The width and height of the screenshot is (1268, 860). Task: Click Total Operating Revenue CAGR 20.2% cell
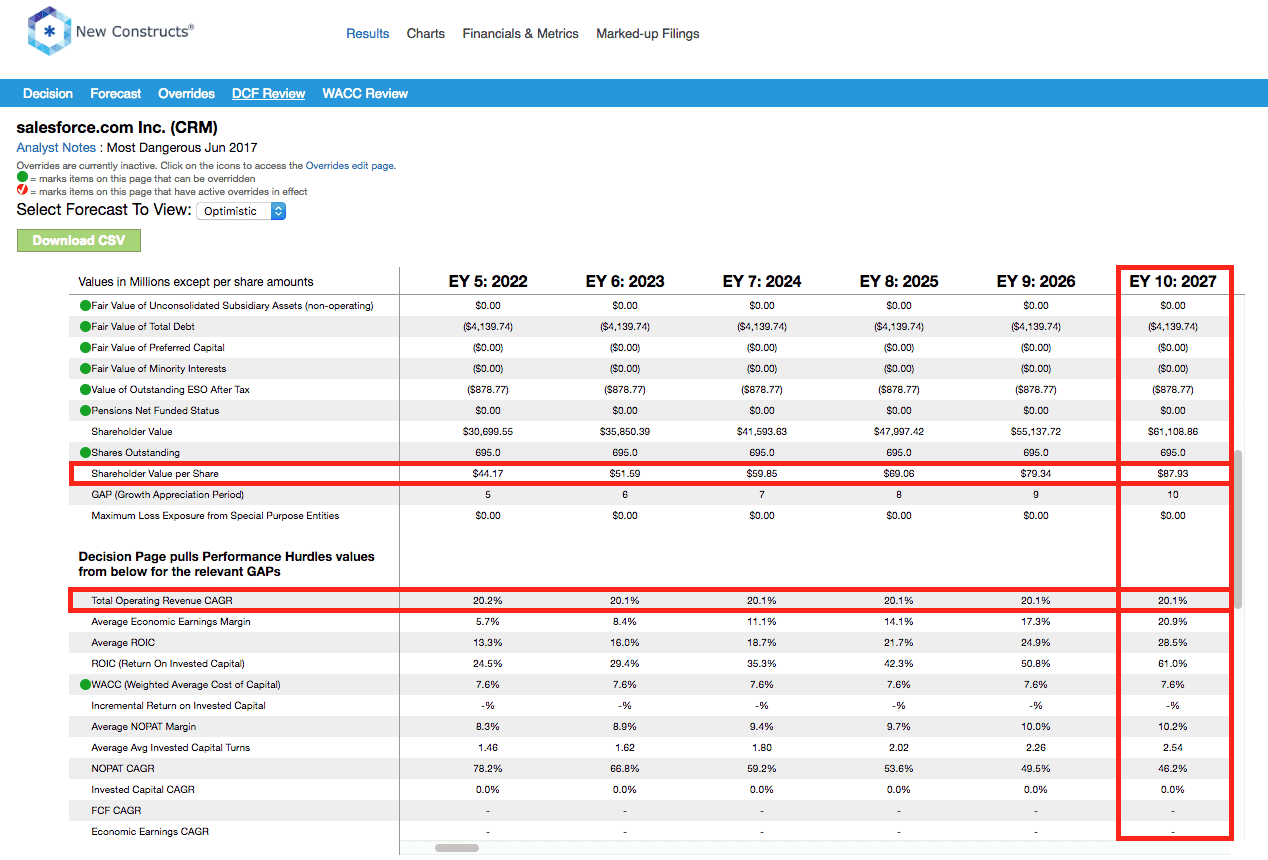pyautogui.click(x=488, y=600)
